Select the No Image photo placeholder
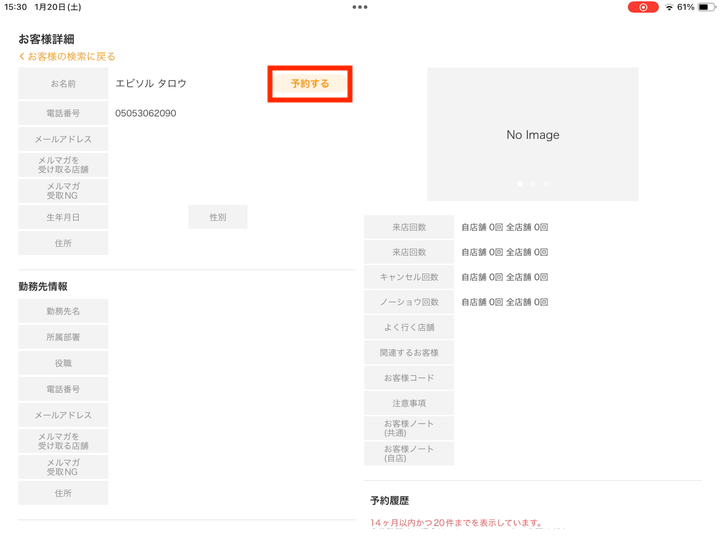 pyautogui.click(x=533, y=134)
